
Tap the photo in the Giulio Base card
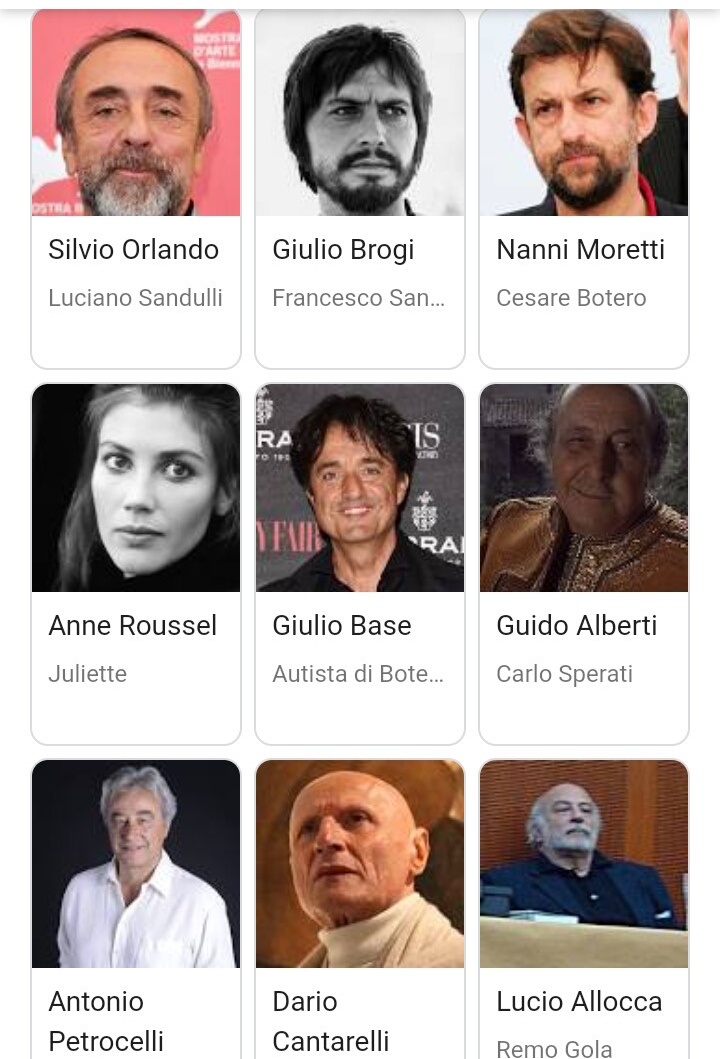coord(360,488)
